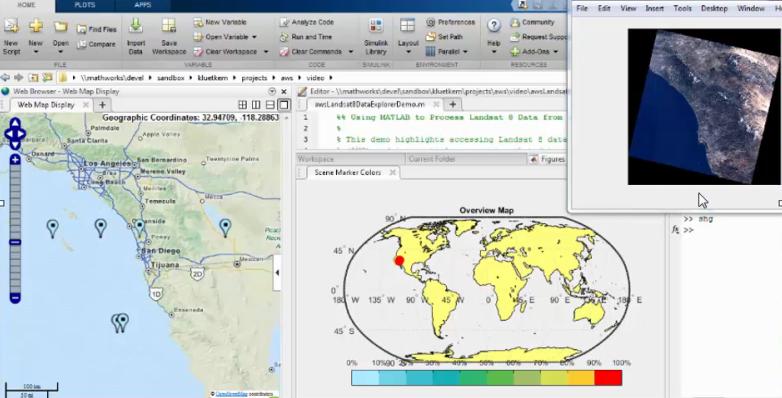Select the tiled grid layout icon
782x398 pixels.
coord(242,105)
